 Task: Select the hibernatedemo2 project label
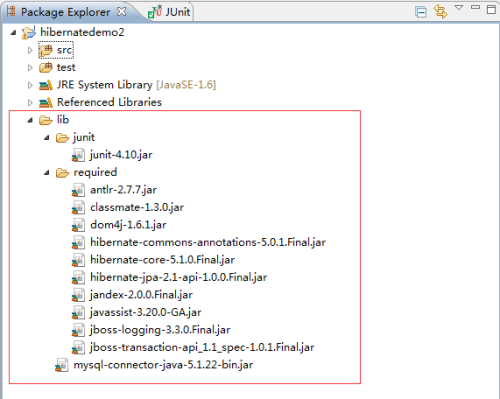coord(82,32)
